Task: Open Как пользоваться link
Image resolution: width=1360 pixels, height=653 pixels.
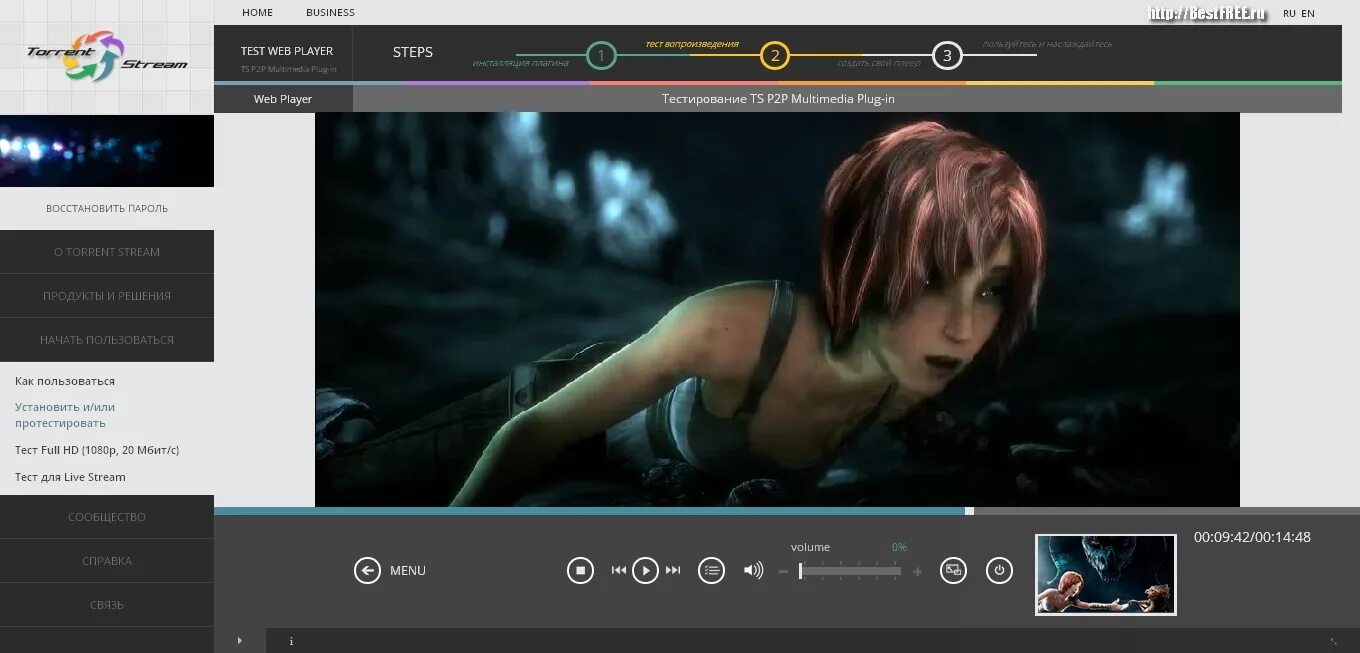Action: [x=65, y=381]
